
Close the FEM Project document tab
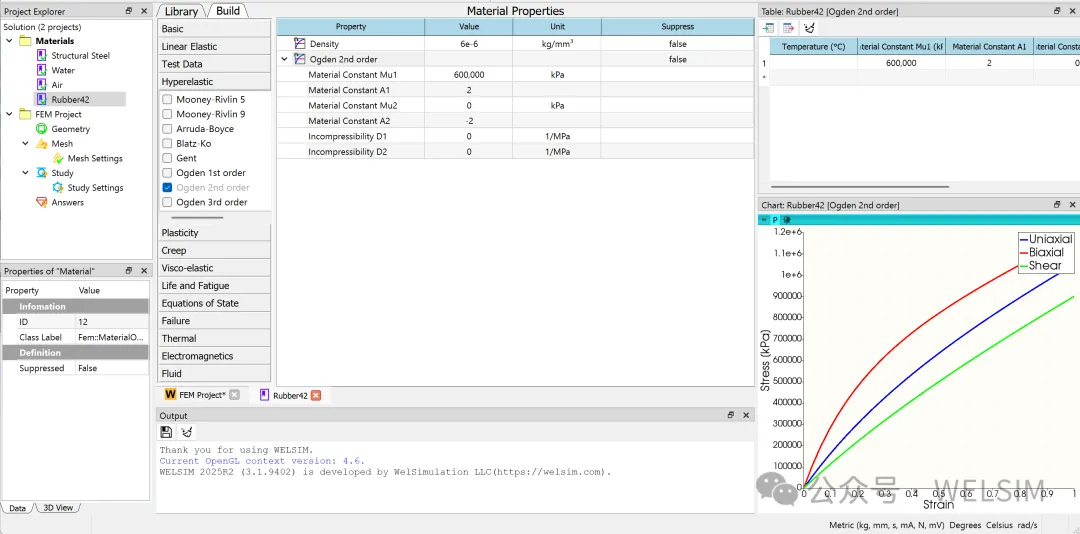pyautogui.click(x=234, y=395)
